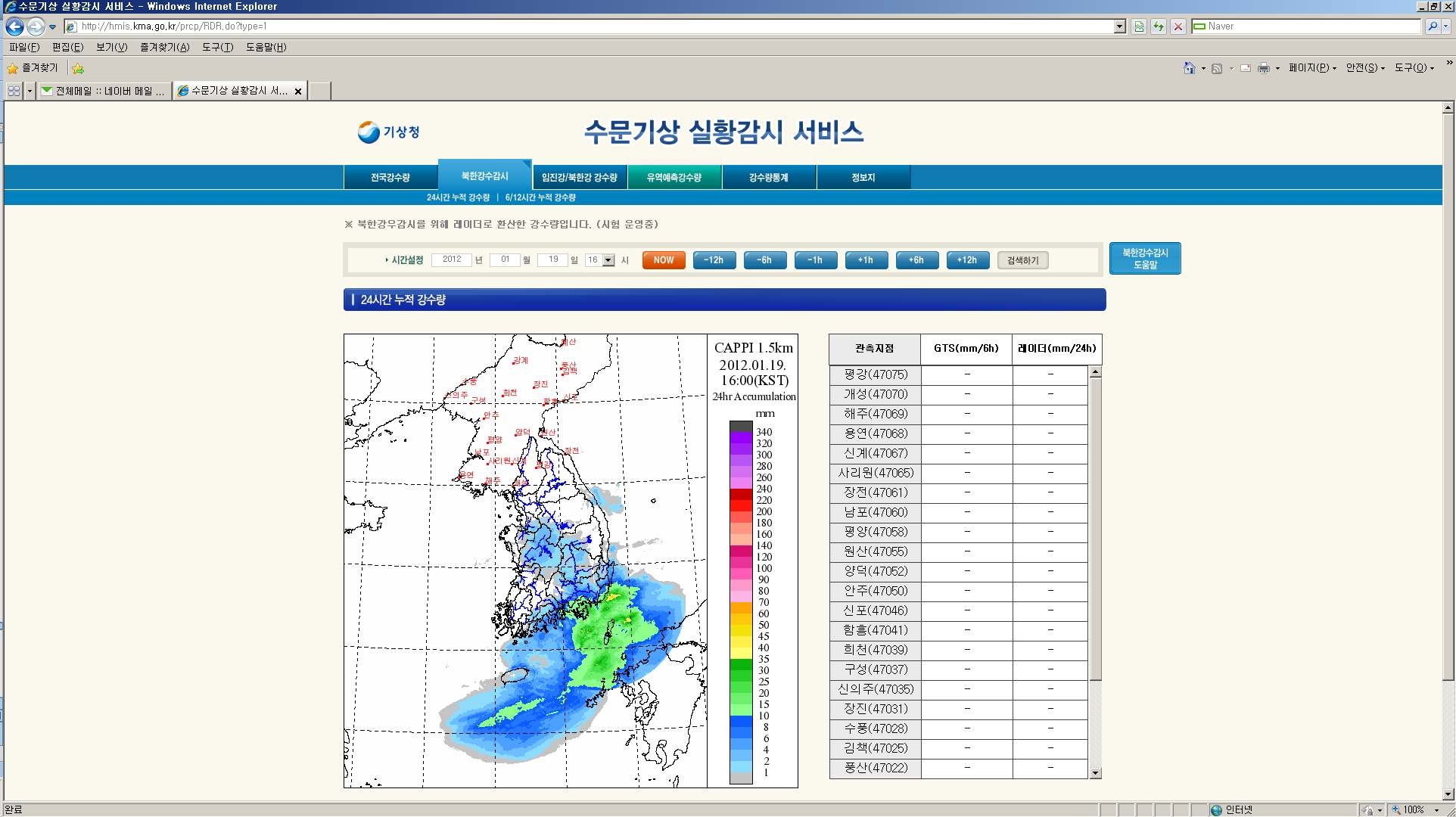Click the -1h time button
This screenshot has height=817, width=1456.
coord(815,260)
